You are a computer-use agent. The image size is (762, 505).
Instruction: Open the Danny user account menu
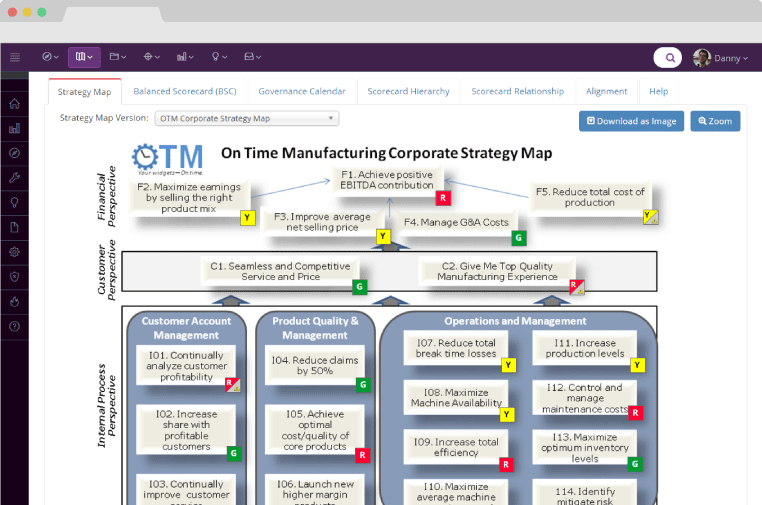[720, 58]
